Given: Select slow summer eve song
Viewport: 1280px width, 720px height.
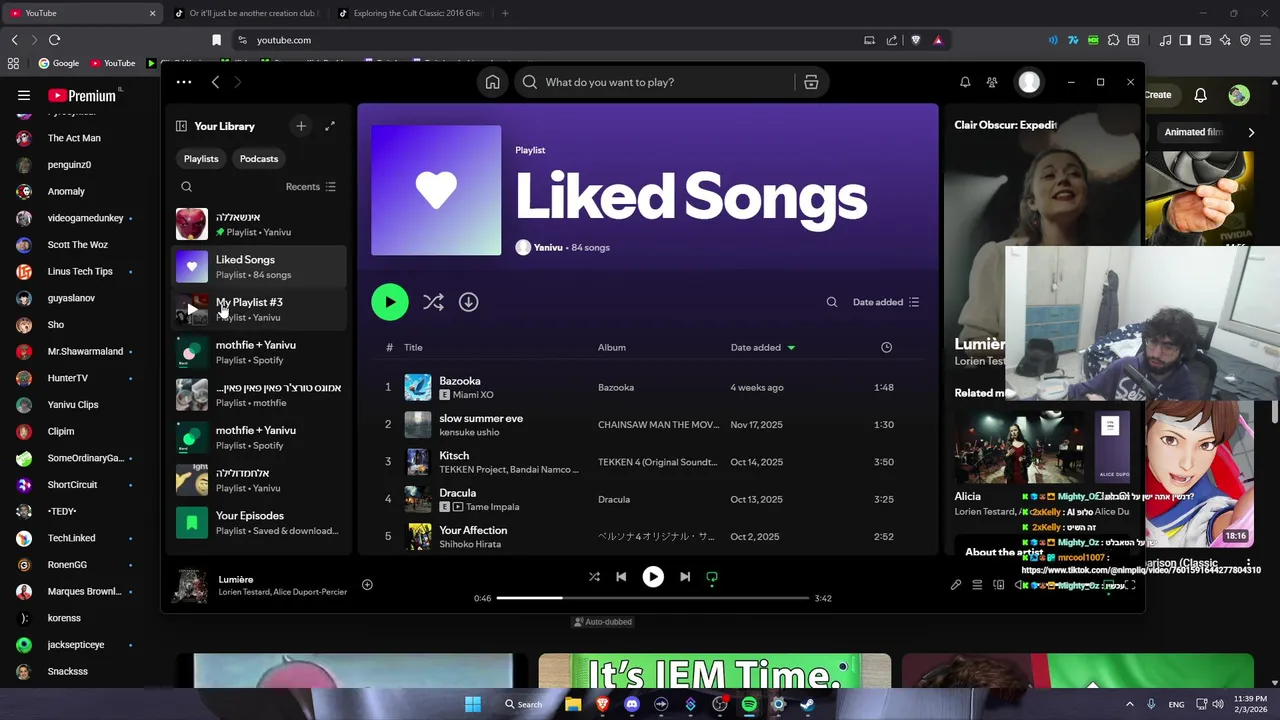Looking at the screenshot, I should tap(648, 424).
